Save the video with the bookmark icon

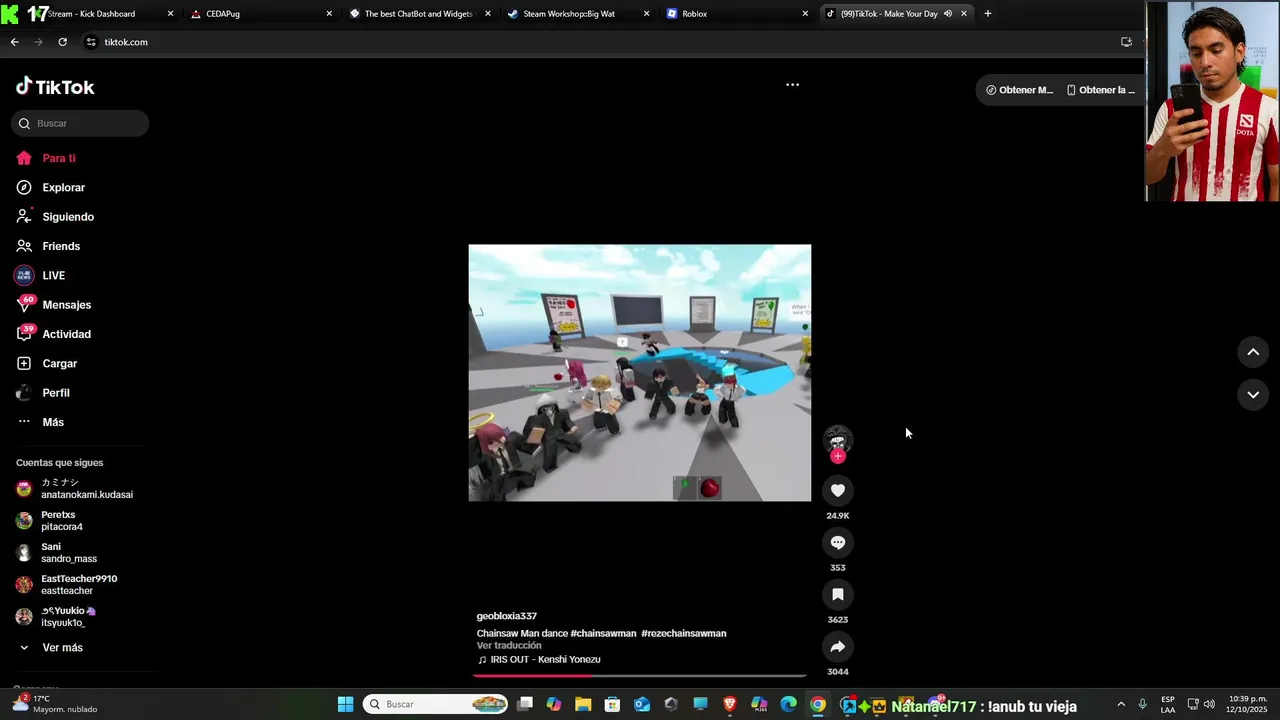[x=838, y=594]
